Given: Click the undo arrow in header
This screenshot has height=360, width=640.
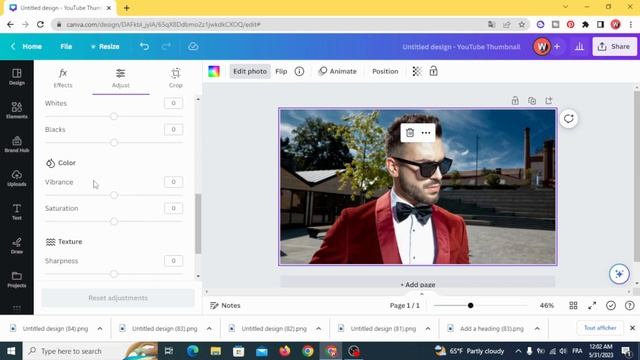Looking at the screenshot, I should [x=144, y=46].
